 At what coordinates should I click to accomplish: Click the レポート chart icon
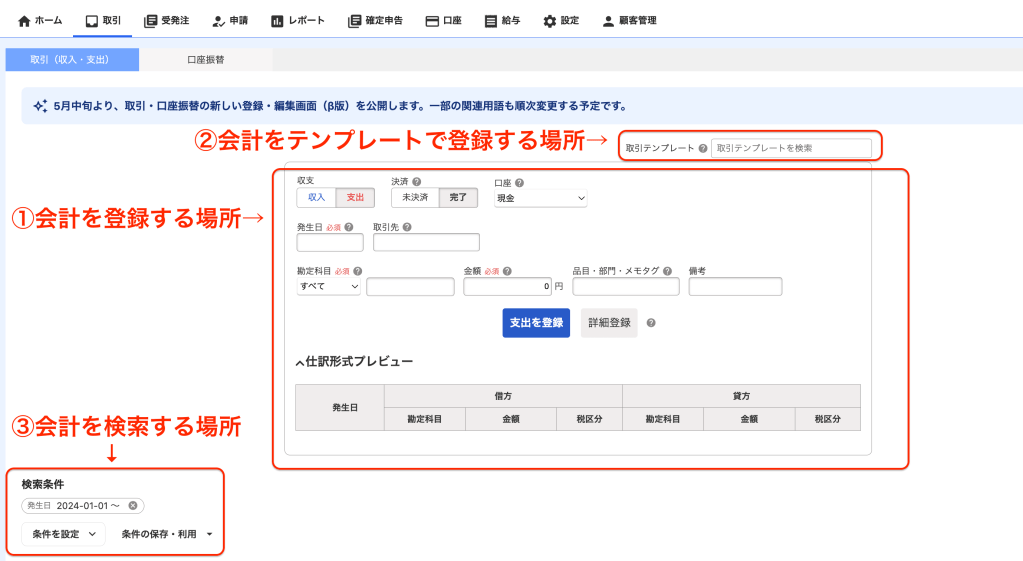click(x=277, y=21)
